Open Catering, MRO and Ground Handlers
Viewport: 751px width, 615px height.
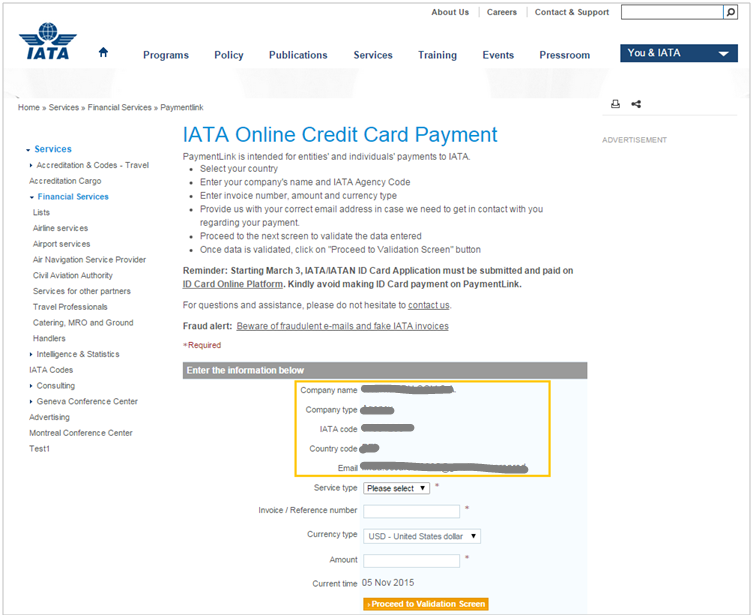[83, 330]
